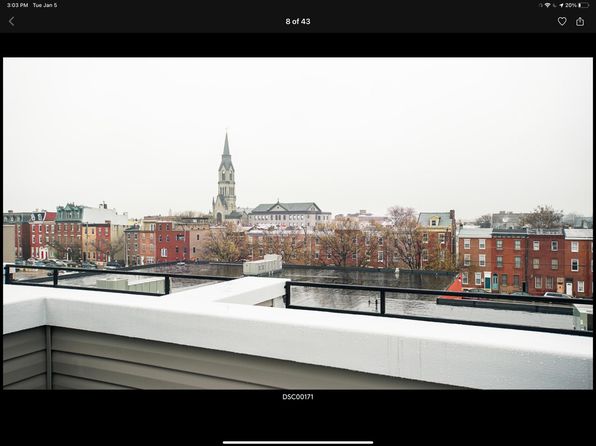Tap the 3:03 PM clock in status bar
This screenshot has height=446, width=596.
17,5
